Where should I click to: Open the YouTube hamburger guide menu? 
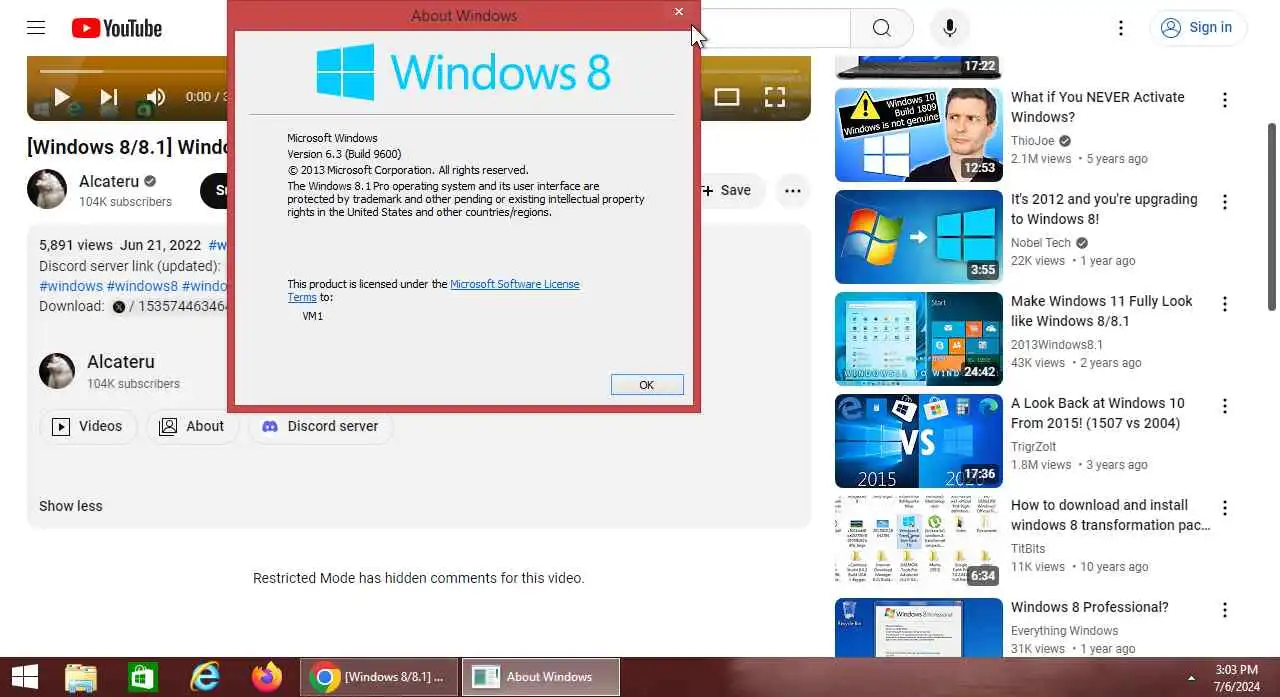click(x=36, y=28)
